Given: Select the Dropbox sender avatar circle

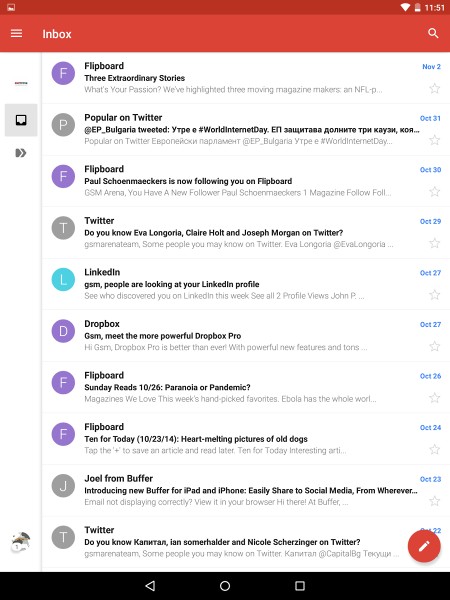Looking at the screenshot, I should pos(63,331).
